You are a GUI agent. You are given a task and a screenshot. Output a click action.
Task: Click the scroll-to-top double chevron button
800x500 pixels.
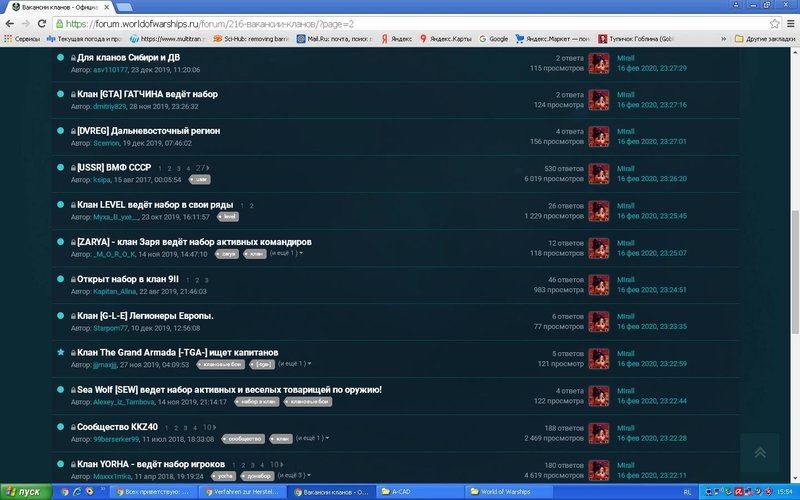tap(760, 453)
